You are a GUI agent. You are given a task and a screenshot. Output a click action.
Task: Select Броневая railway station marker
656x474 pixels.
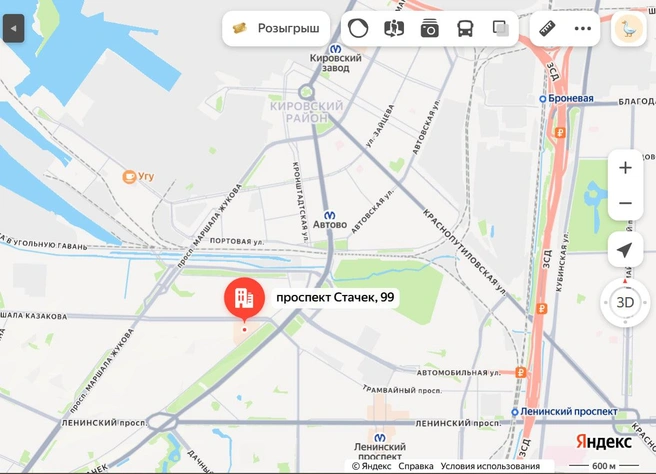pyautogui.click(x=543, y=99)
